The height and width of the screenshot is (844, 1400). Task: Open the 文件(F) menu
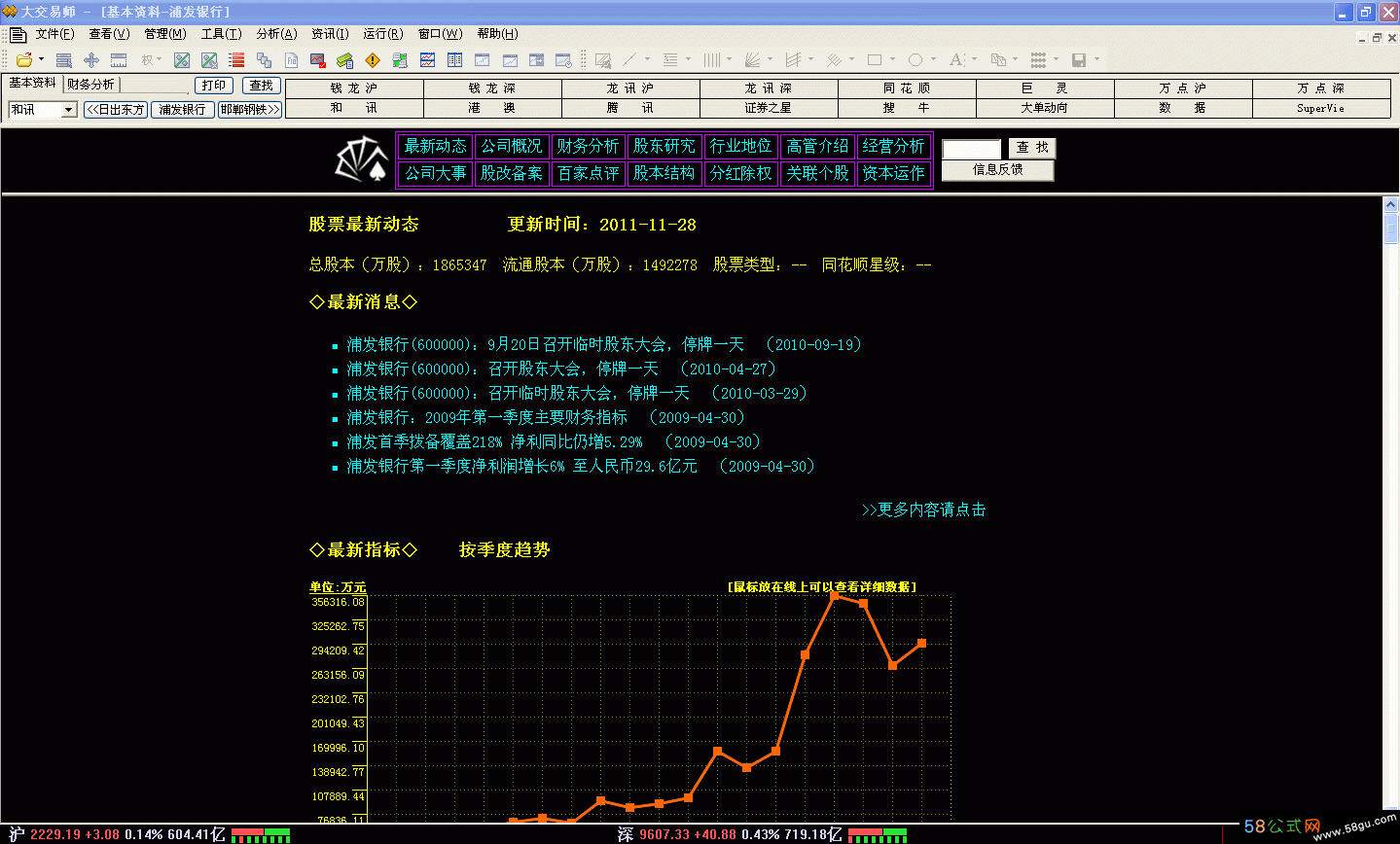click(54, 34)
